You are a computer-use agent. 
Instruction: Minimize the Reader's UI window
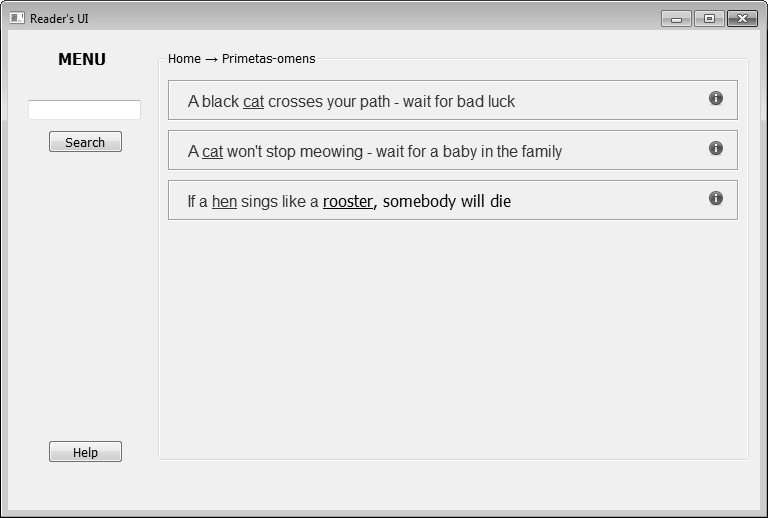tap(676, 19)
